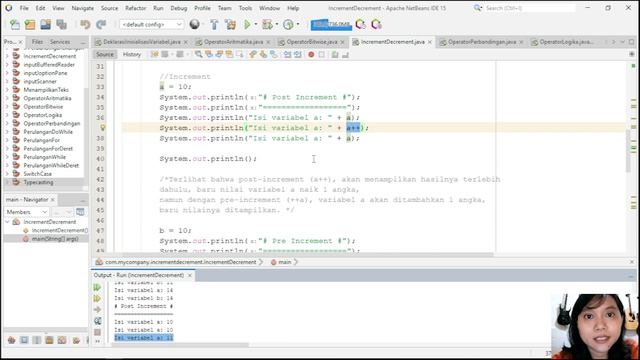The width and height of the screenshot is (640, 360).
Task: Toggle Show Inherited Members in Navigator footer
Action: point(11,340)
